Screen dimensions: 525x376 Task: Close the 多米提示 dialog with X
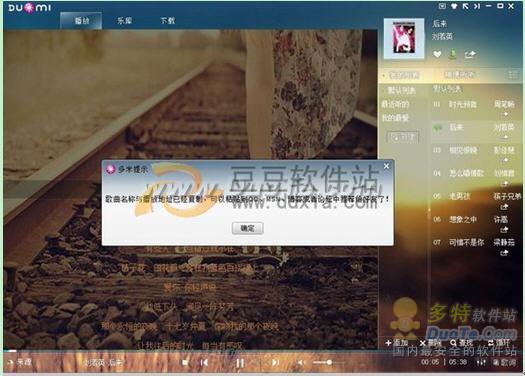[386, 166]
